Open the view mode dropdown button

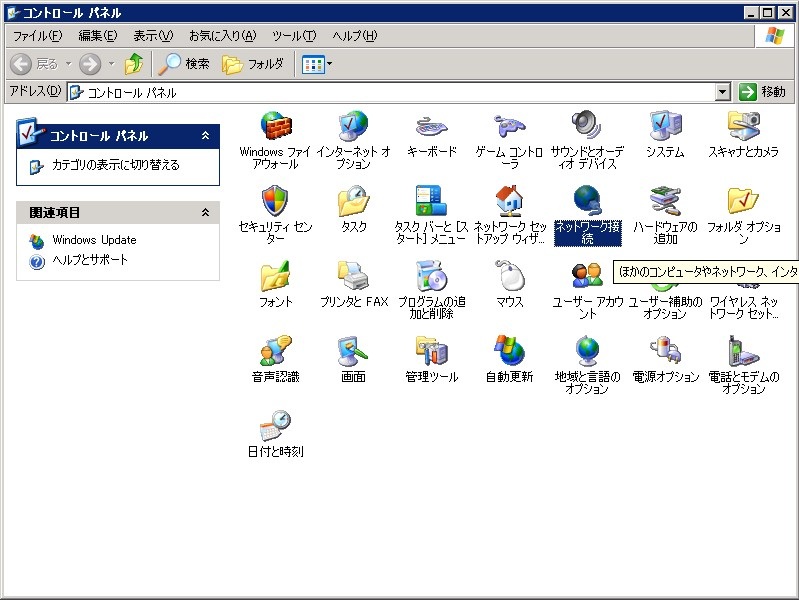[317, 64]
